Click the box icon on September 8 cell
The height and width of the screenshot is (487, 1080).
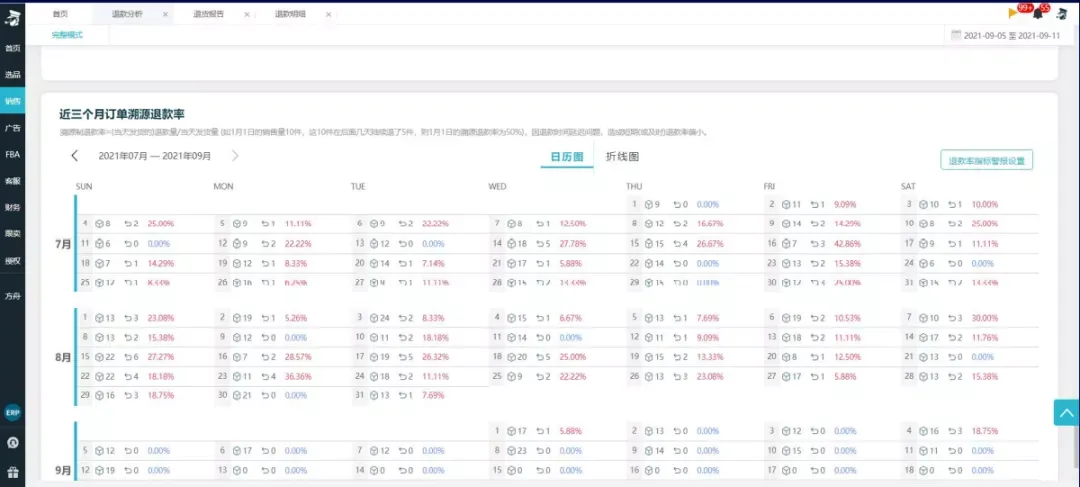pos(511,450)
